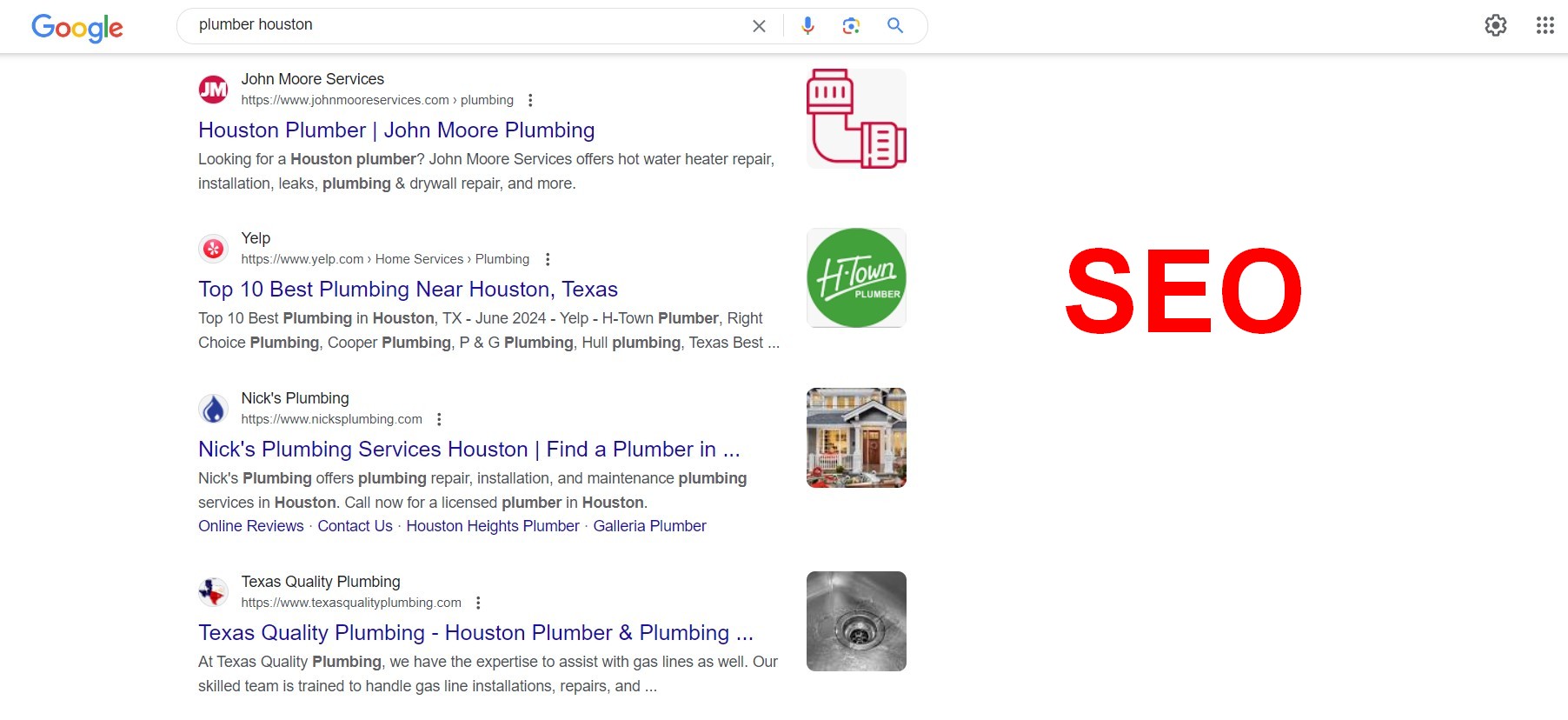Click the John Moore Services favicon
Viewport: 1568px width, 720px height.
pos(213,89)
